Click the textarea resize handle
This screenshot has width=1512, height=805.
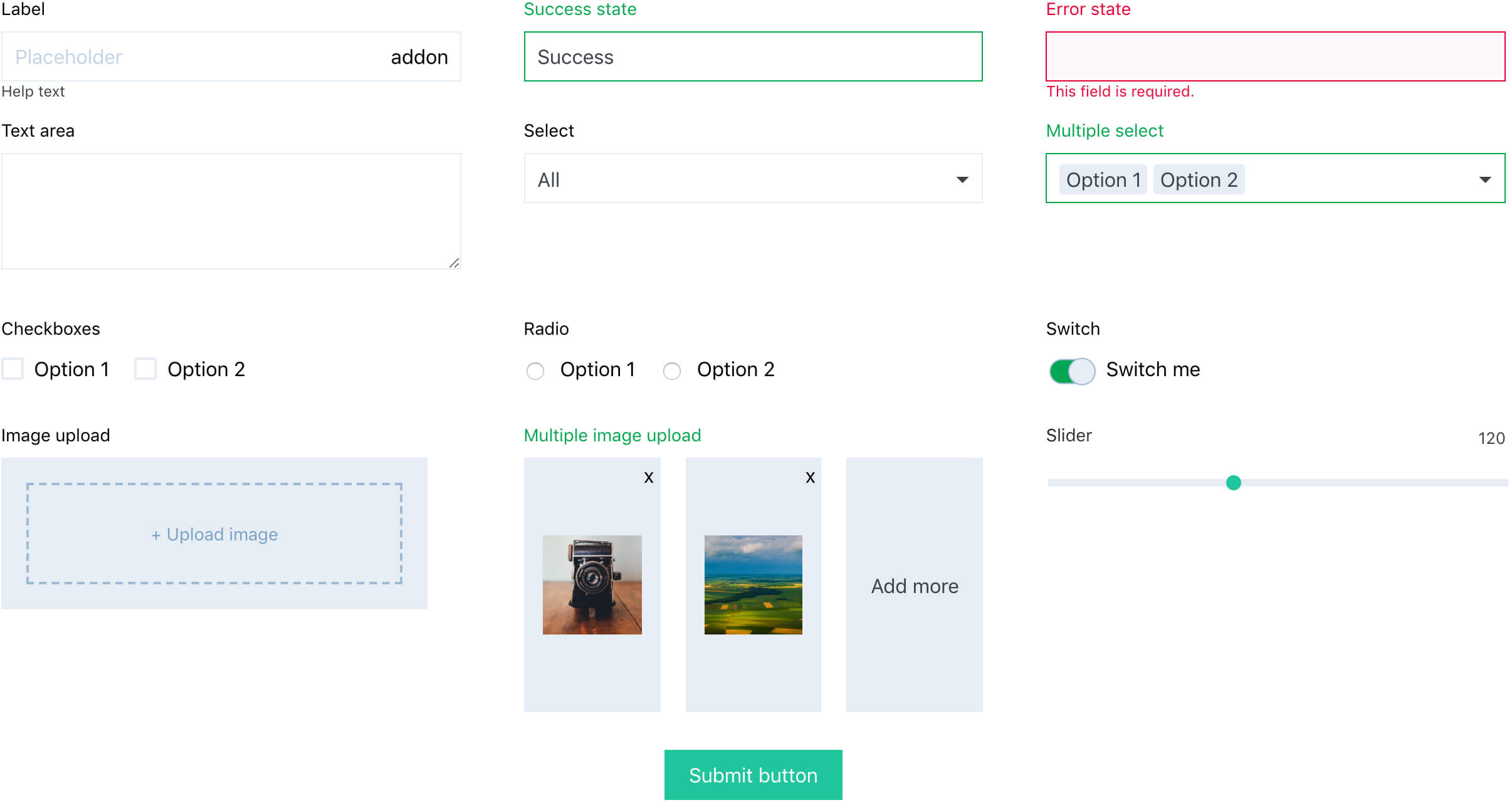[454, 263]
